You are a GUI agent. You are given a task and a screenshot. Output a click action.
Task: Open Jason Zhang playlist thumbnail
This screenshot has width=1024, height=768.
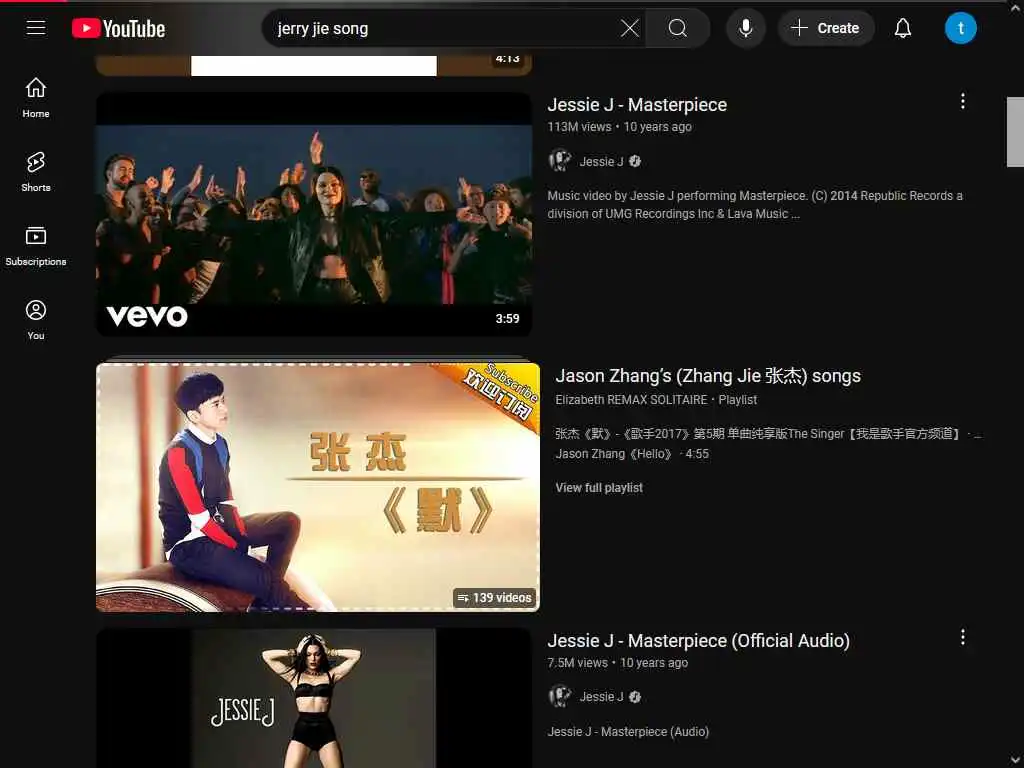[318, 487]
